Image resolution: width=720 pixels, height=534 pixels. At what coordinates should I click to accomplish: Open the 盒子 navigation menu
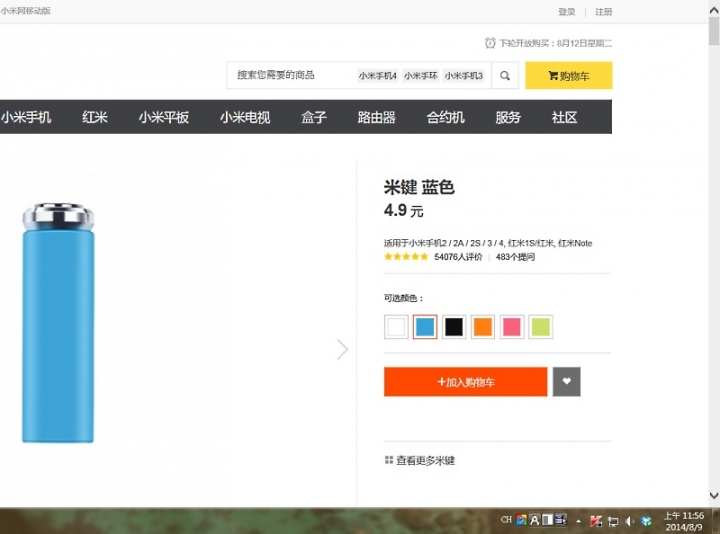(x=314, y=117)
